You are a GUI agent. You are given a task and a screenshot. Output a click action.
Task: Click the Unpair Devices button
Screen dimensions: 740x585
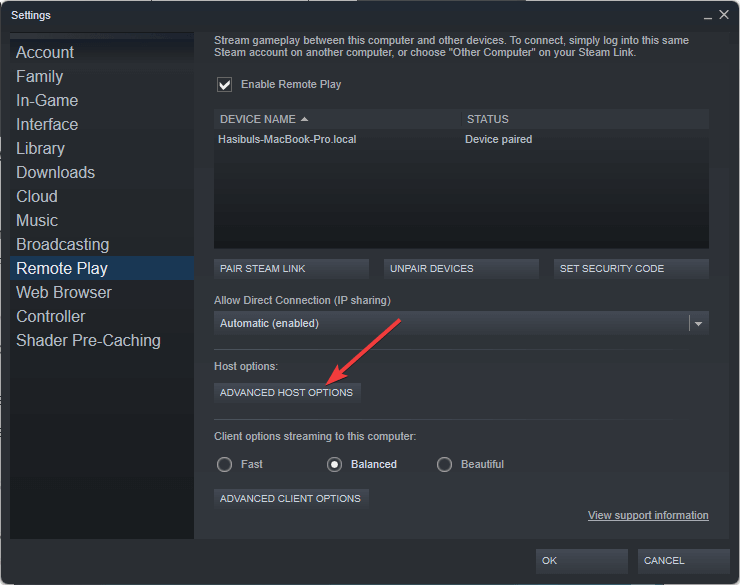[461, 269]
